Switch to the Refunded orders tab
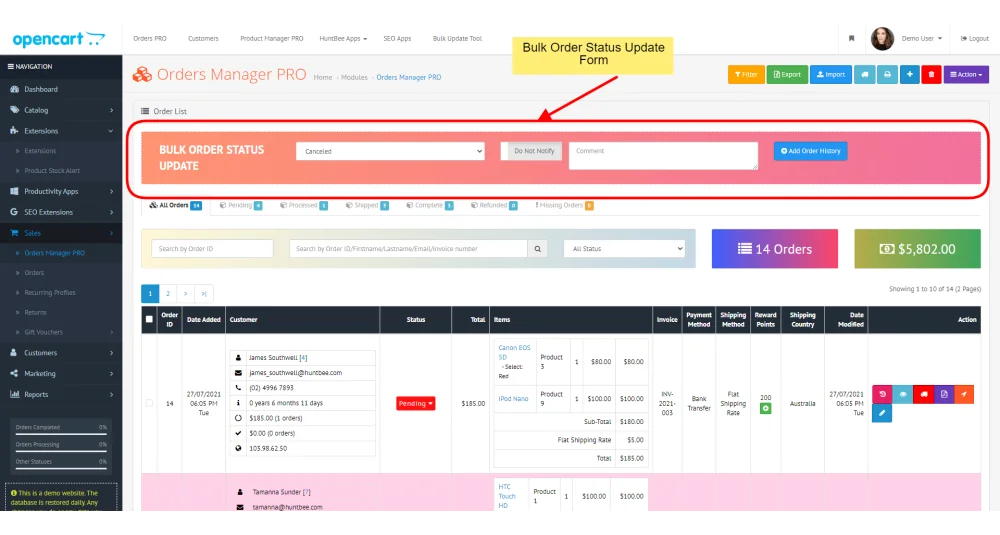Image resolution: width=1000 pixels, height=535 pixels. point(494,205)
